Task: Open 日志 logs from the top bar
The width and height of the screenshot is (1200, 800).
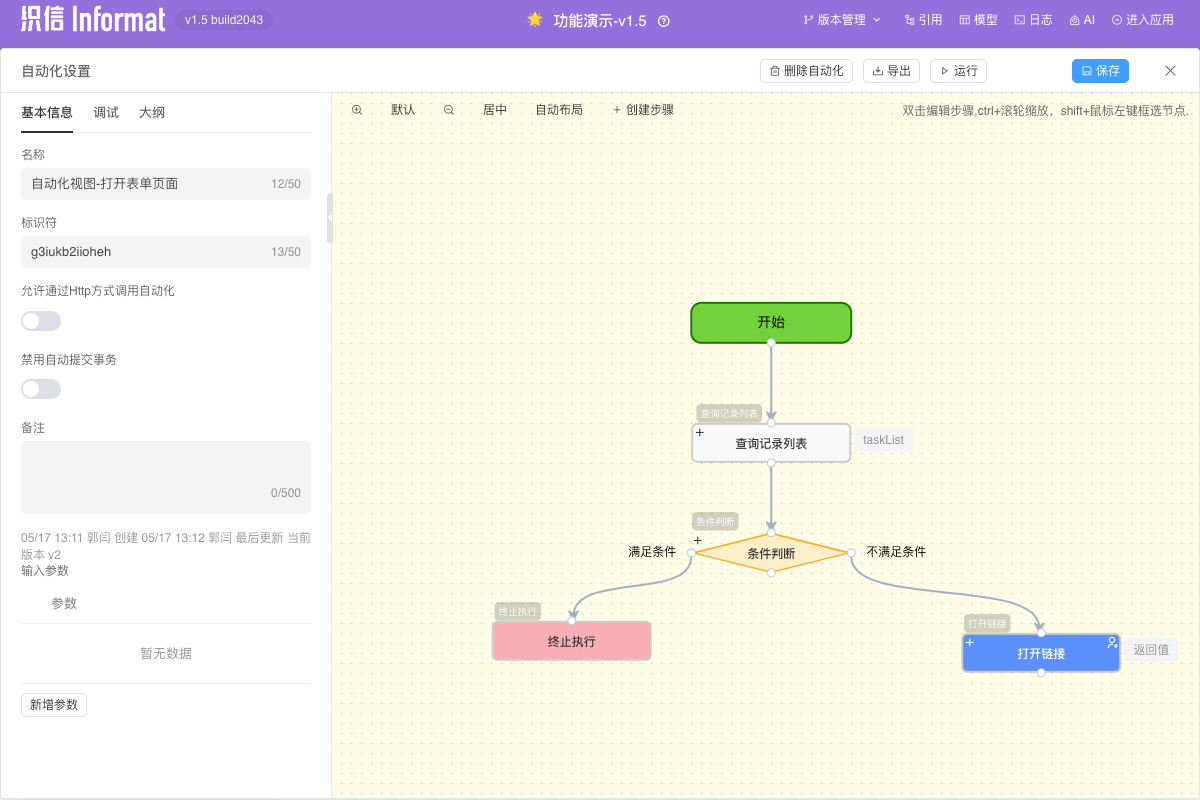Action: click(1033, 20)
